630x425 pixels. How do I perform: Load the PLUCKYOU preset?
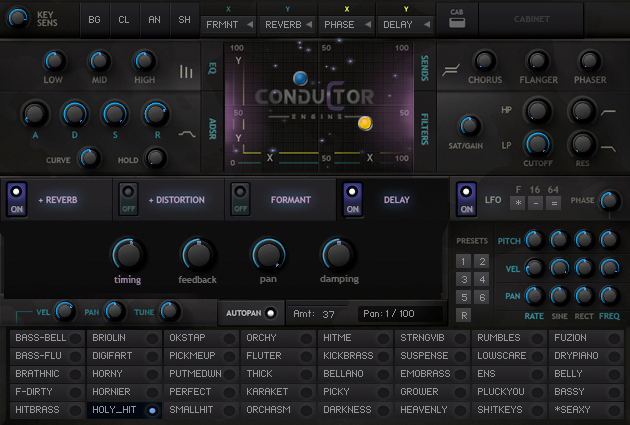pyautogui.click(x=509, y=392)
